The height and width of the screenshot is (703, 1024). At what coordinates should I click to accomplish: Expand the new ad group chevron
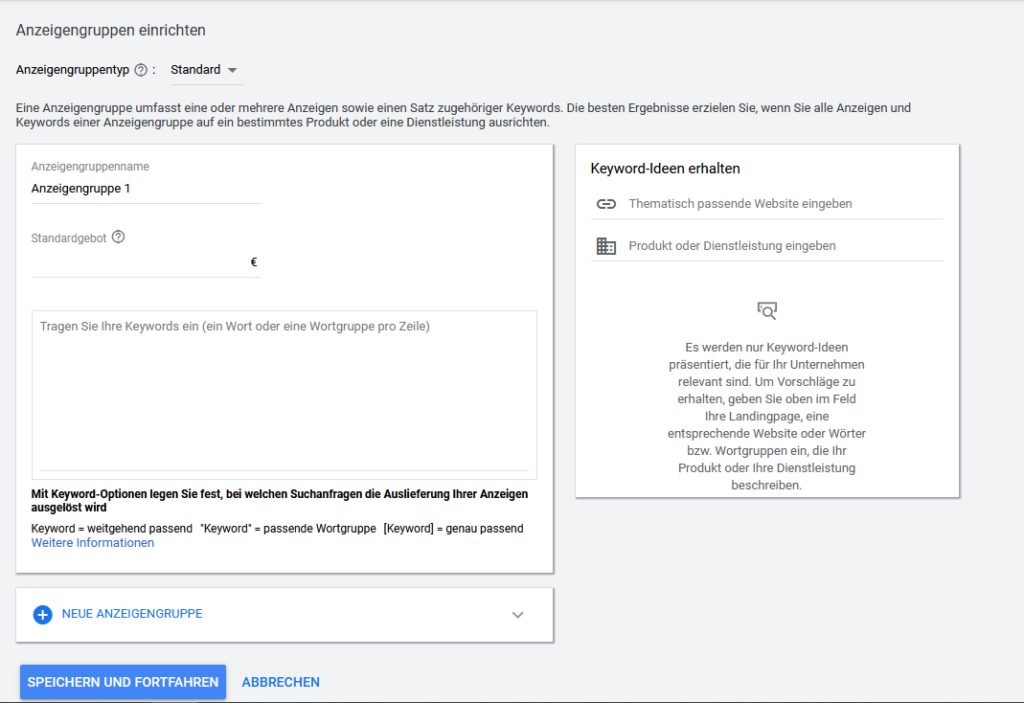[x=517, y=615]
